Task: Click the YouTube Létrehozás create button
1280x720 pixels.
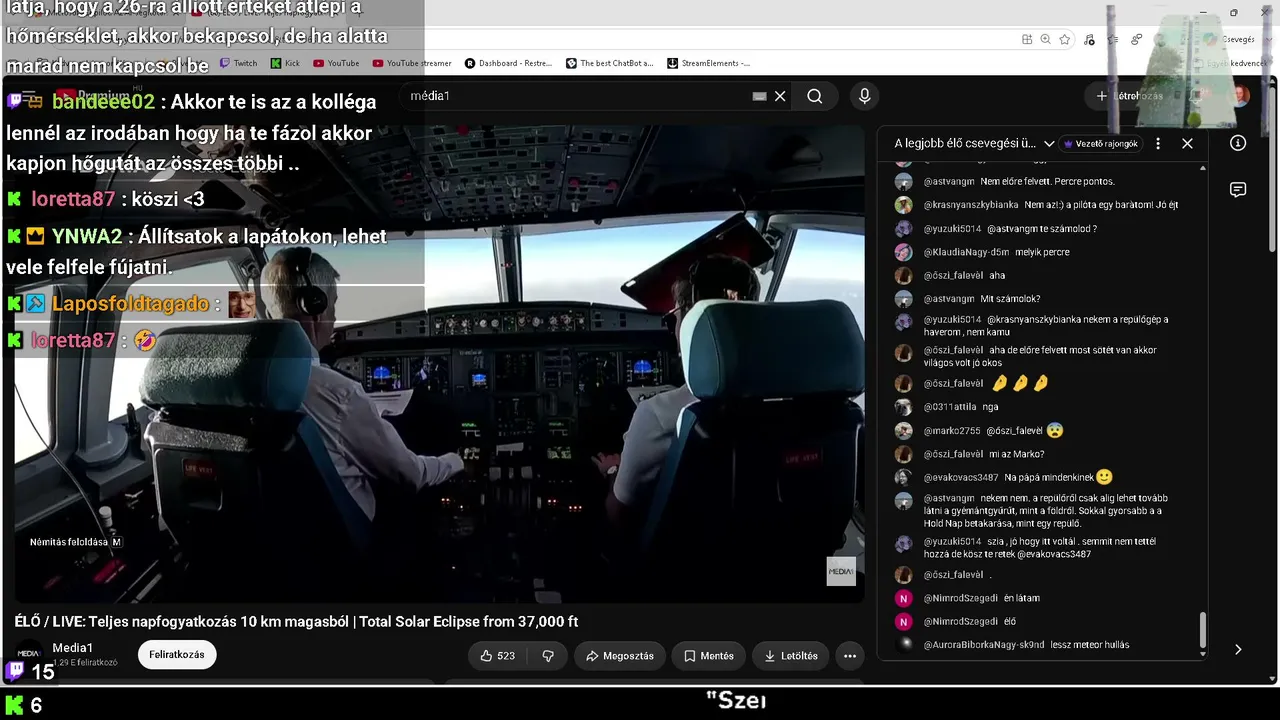Action: pyautogui.click(x=1129, y=96)
